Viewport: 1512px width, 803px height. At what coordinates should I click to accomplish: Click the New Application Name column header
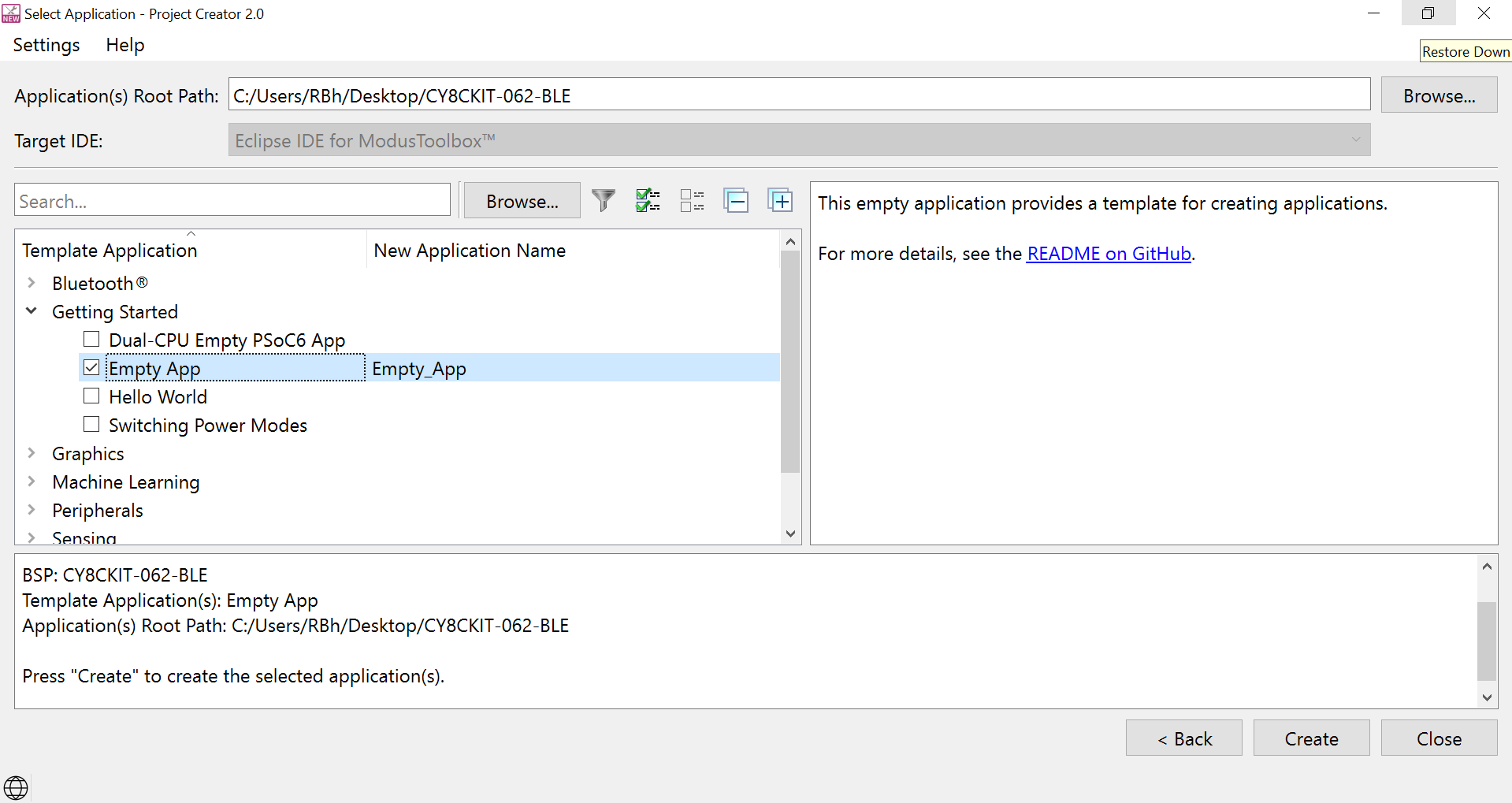point(574,250)
